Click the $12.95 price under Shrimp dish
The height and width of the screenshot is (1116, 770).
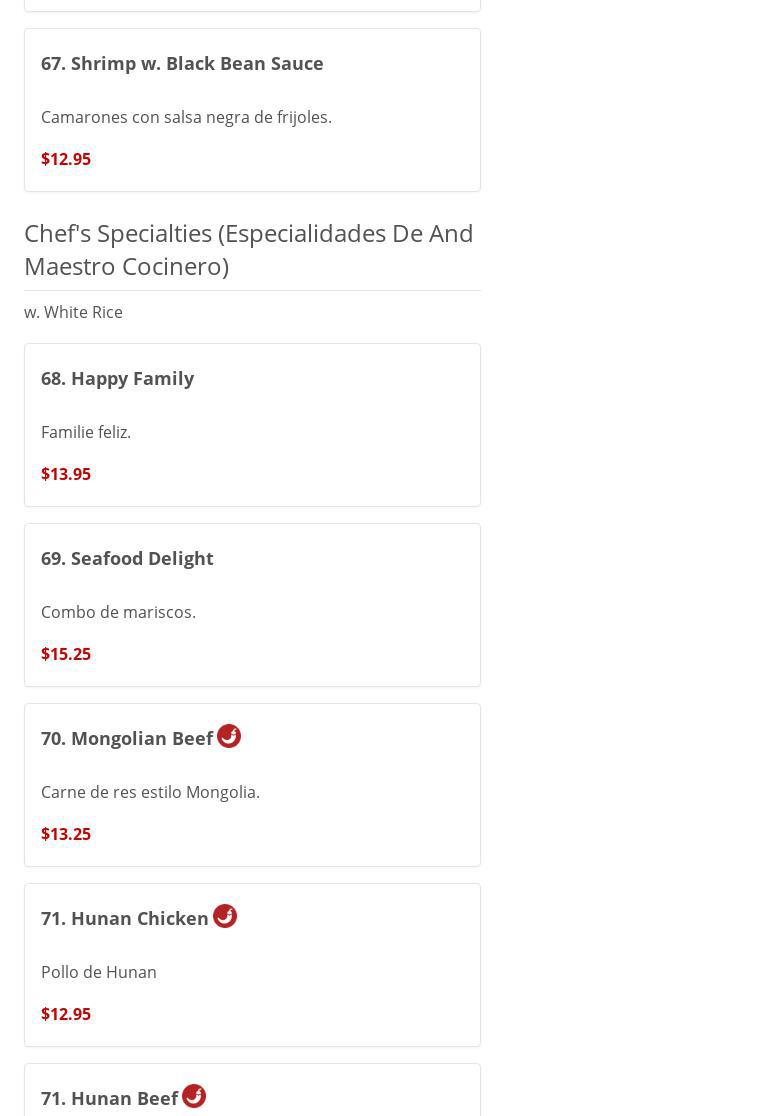[66, 159]
